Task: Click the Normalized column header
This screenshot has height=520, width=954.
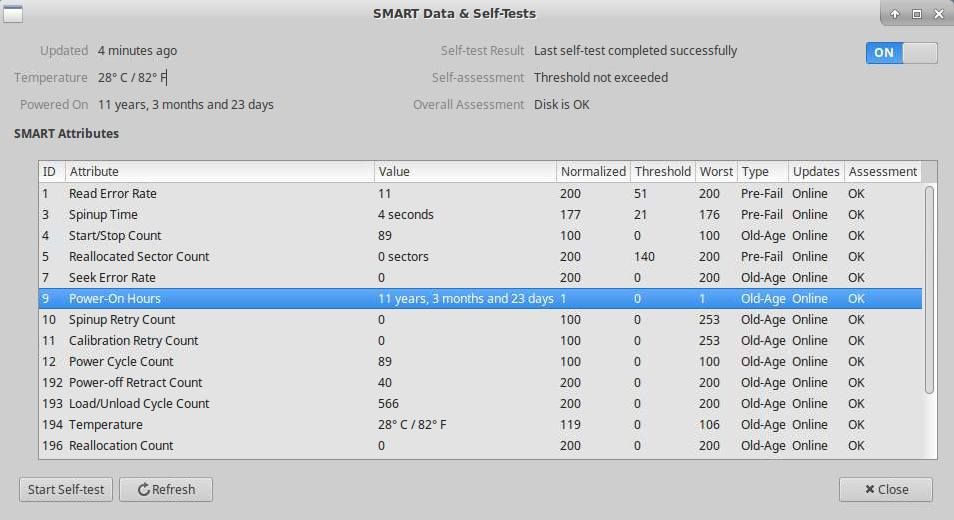Action: pyautogui.click(x=593, y=171)
